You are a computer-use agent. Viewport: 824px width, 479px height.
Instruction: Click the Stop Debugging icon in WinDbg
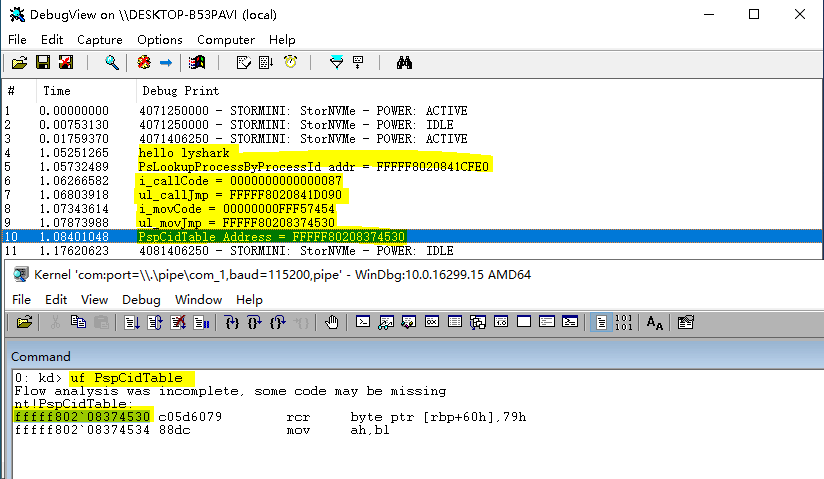tap(178, 322)
